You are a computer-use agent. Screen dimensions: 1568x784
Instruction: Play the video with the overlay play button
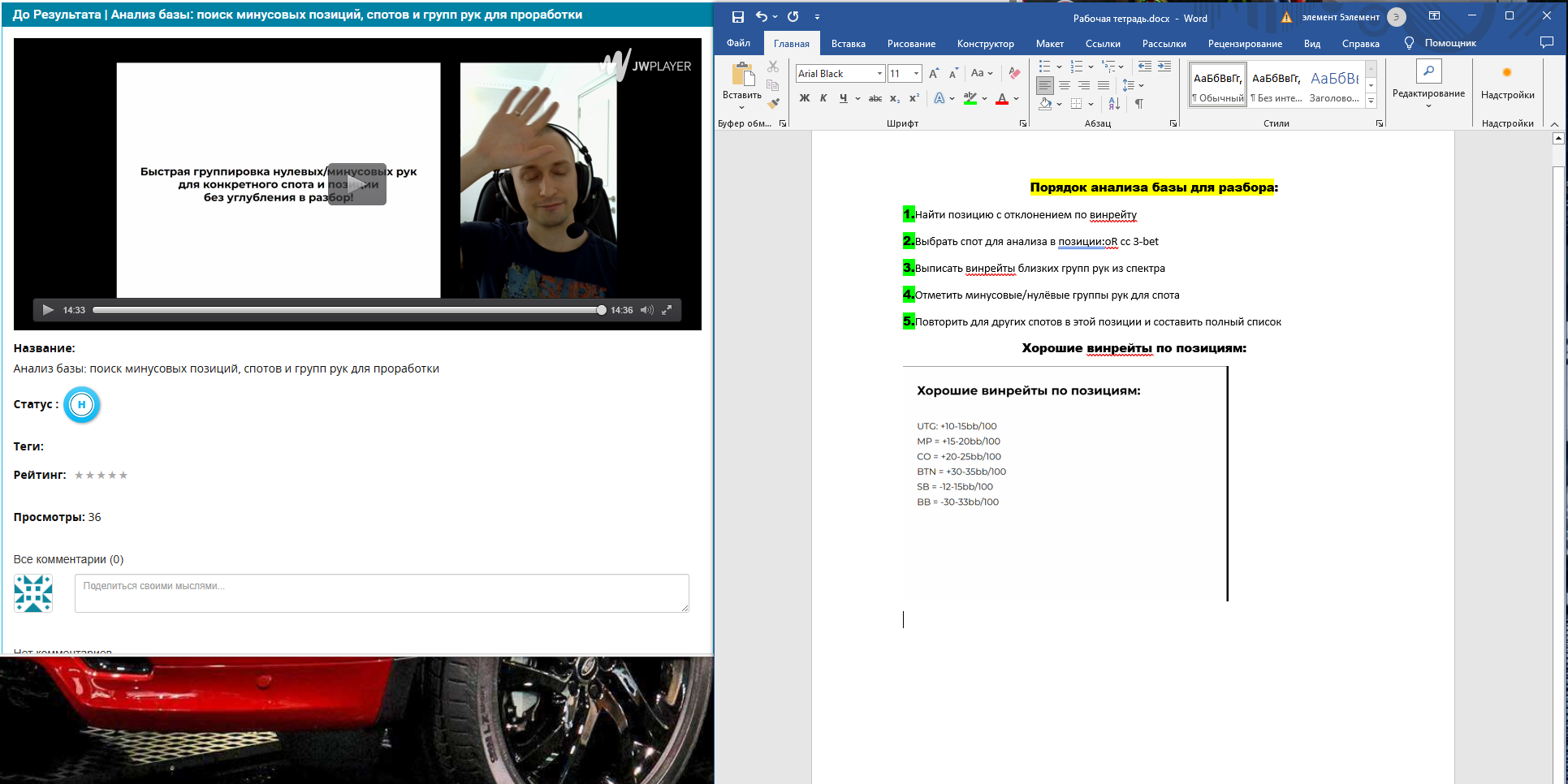pyautogui.click(x=357, y=183)
